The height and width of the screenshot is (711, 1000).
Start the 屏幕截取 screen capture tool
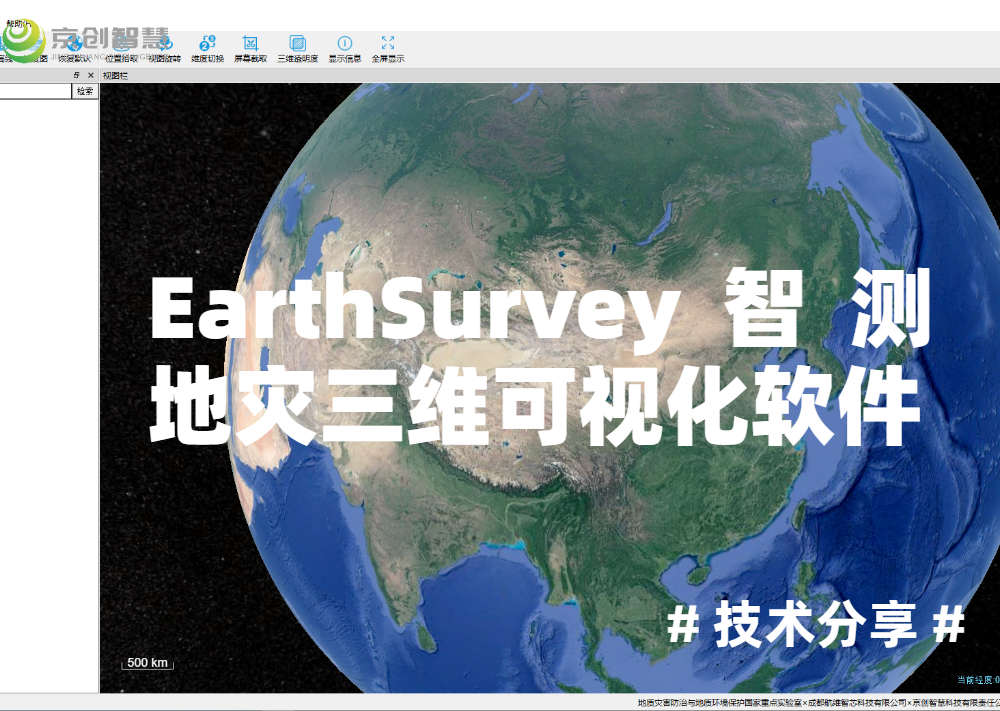(x=250, y=50)
